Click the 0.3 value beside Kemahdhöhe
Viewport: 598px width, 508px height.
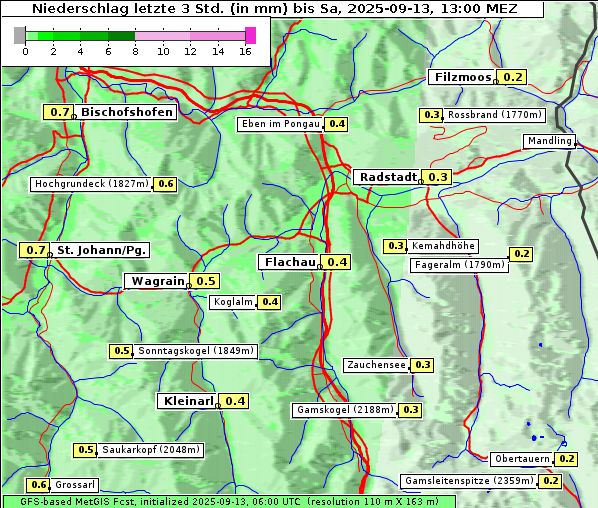coord(395,246)
